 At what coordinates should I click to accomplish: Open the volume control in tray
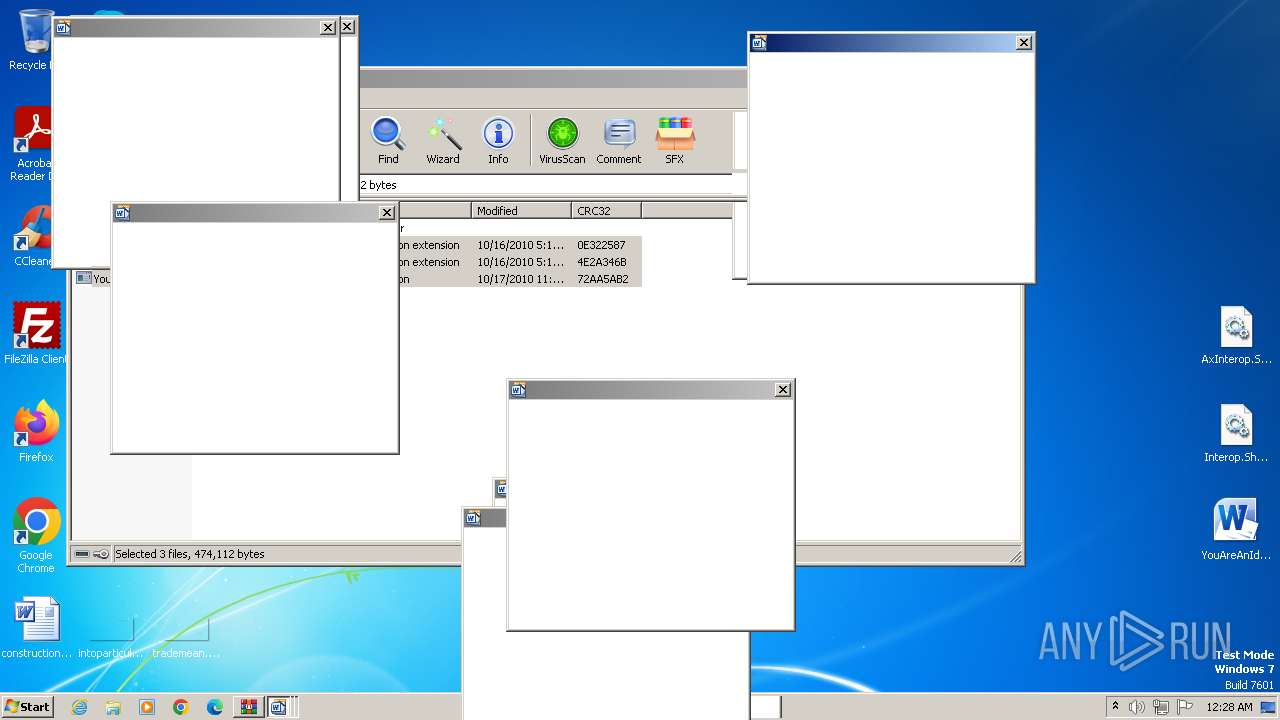[x=1137, y=707]
